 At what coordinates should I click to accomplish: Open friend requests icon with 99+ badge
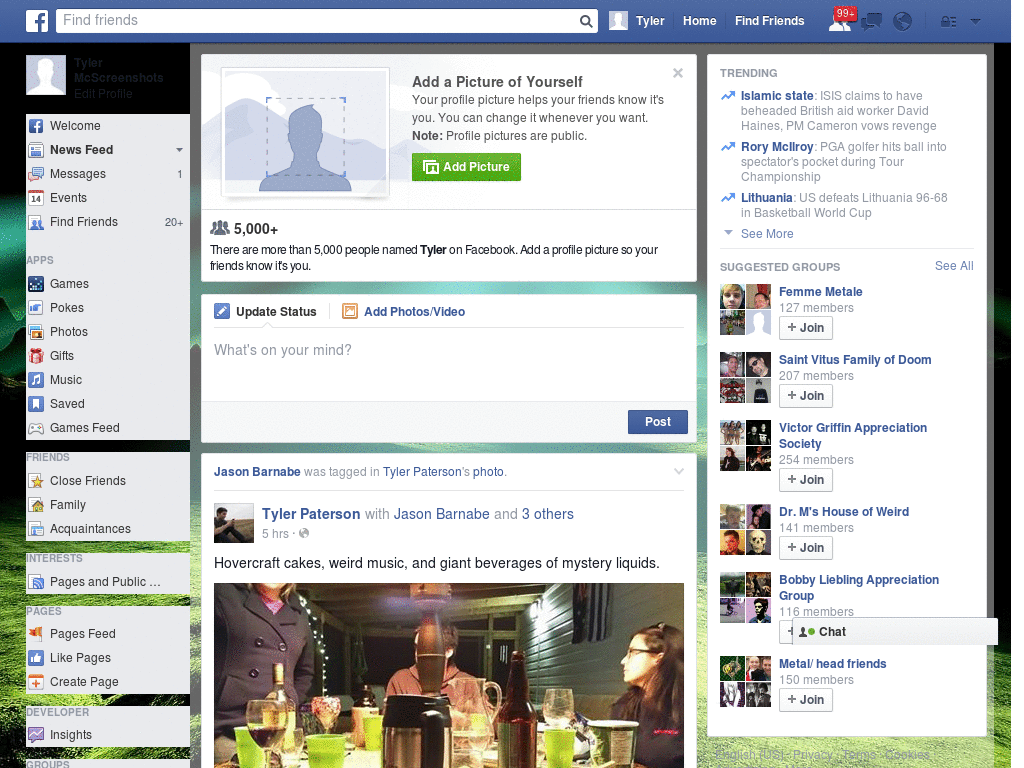tap(840, 21)
